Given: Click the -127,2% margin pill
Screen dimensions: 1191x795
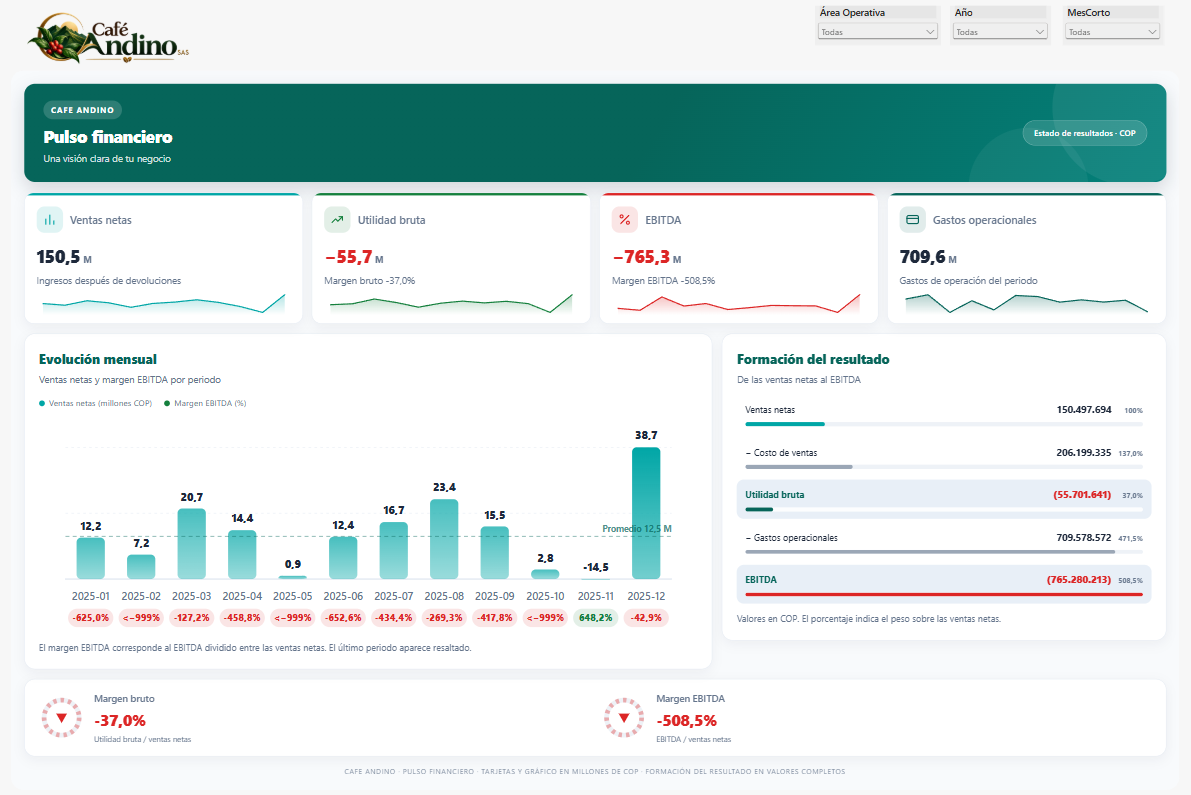Looking at the screenshot, I should 191,618.
